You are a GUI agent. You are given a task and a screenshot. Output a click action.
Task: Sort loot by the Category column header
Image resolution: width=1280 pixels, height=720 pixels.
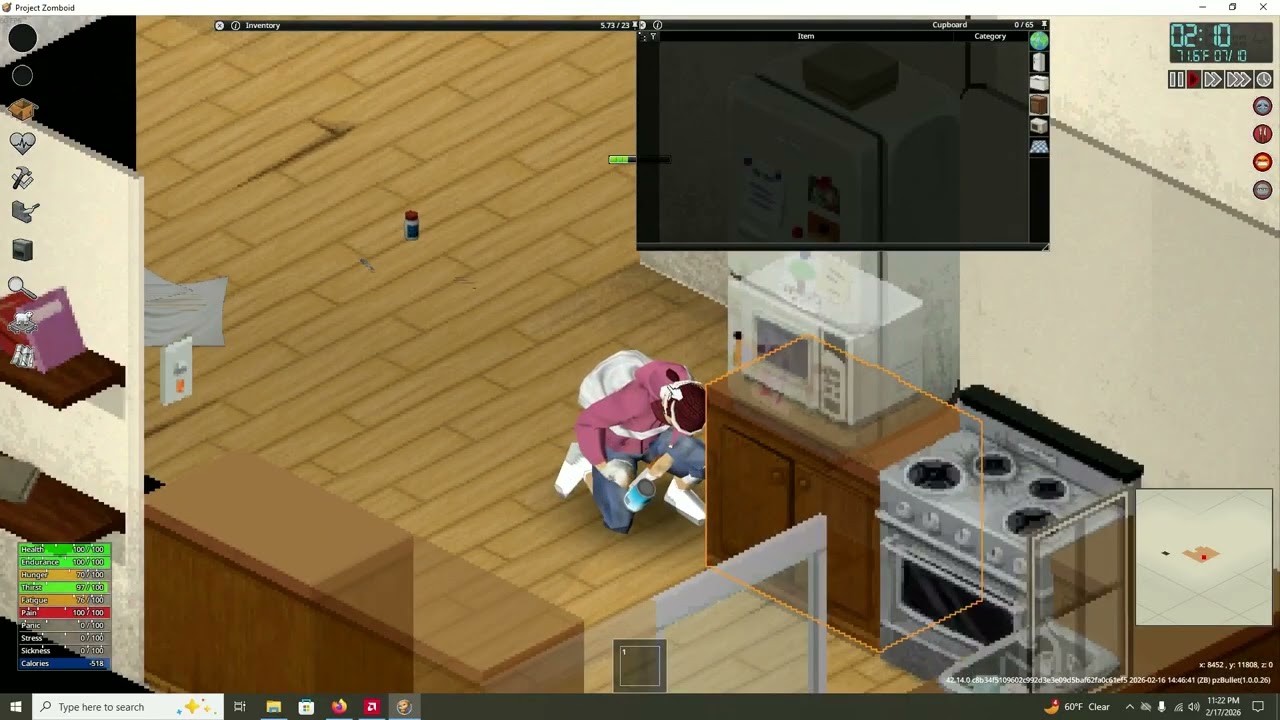[x=990, y=36]
